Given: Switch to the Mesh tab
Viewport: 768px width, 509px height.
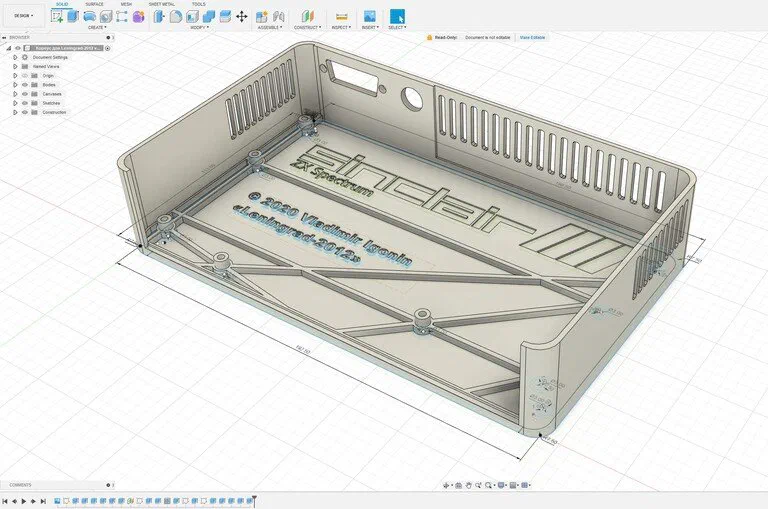Looking at the screenshot, I should click(x=126, y=4).
